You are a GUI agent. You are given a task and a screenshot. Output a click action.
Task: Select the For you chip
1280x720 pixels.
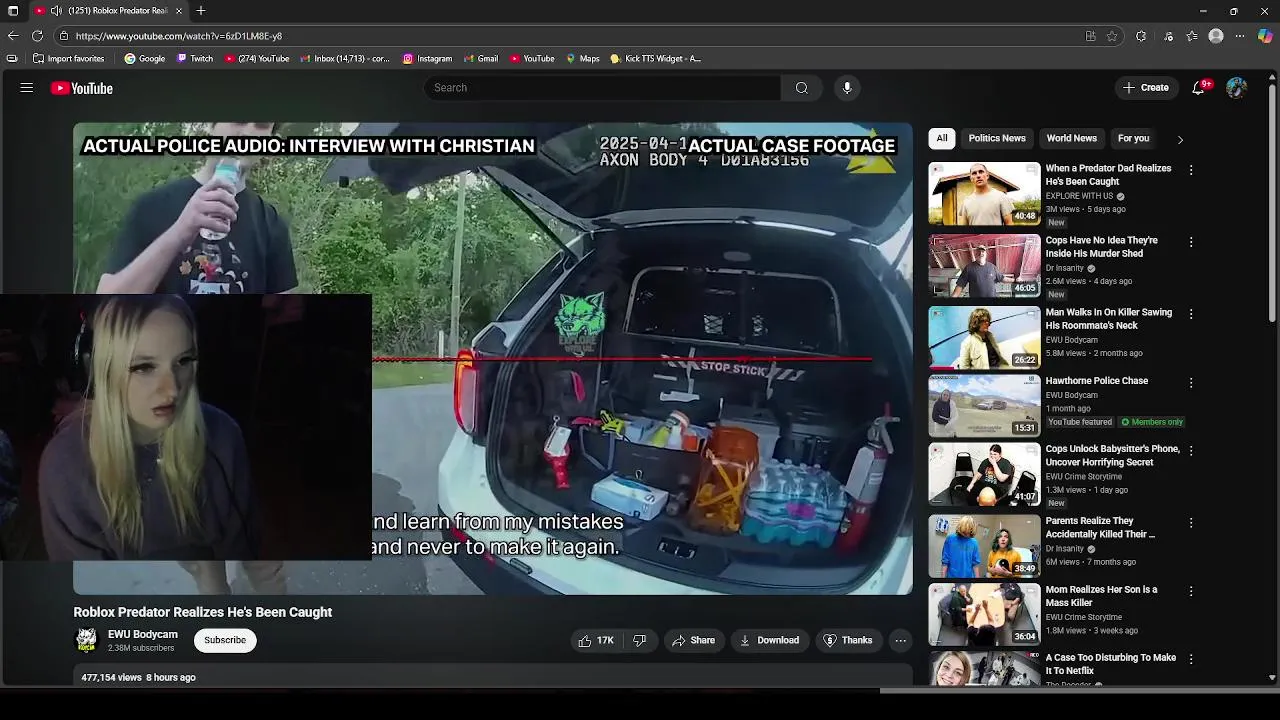(1133, 138)
